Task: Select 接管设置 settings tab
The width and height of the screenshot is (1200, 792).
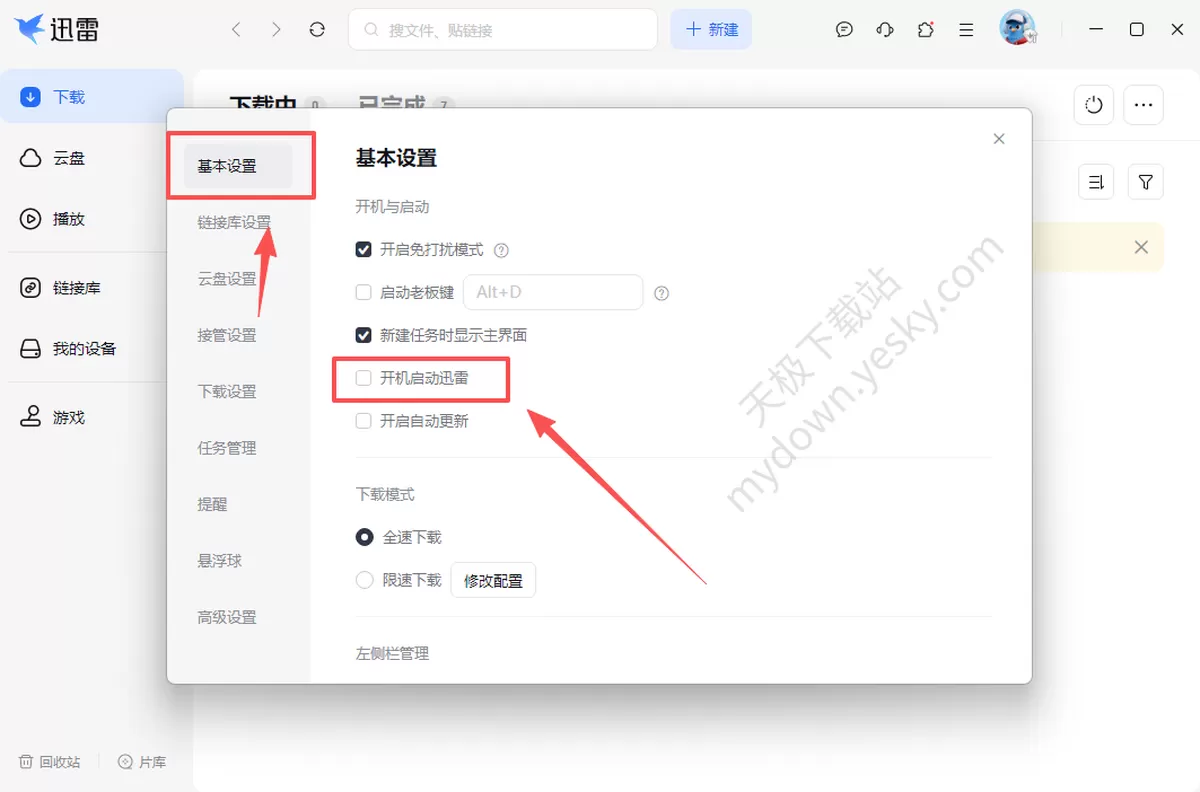Action: pos(227,335)
